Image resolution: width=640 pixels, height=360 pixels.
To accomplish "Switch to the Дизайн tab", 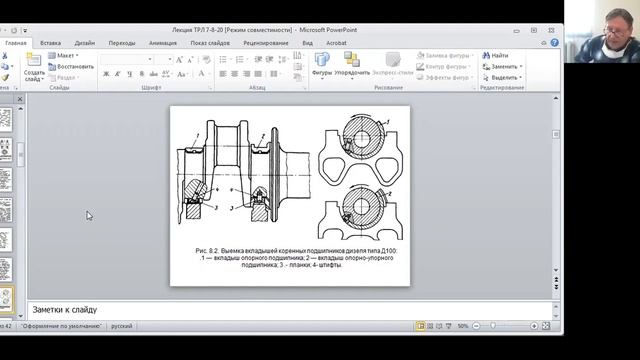I will pos(85,43).
